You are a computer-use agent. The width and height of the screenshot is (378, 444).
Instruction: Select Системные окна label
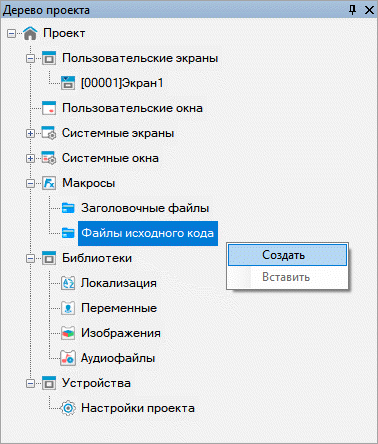[110, 158]
